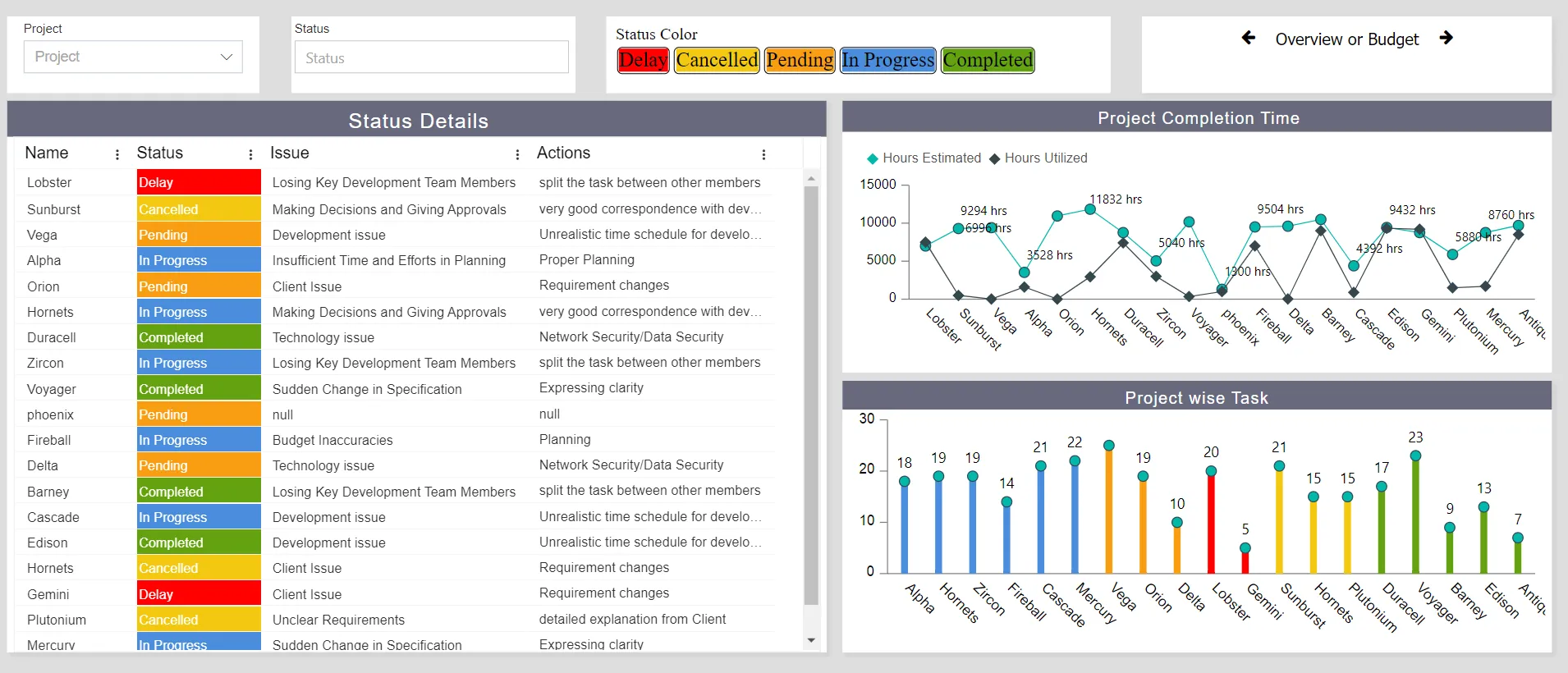Select the Completed status color chip
The image size is (1568, 673).
pyautogui.click(x=988, y=60)
